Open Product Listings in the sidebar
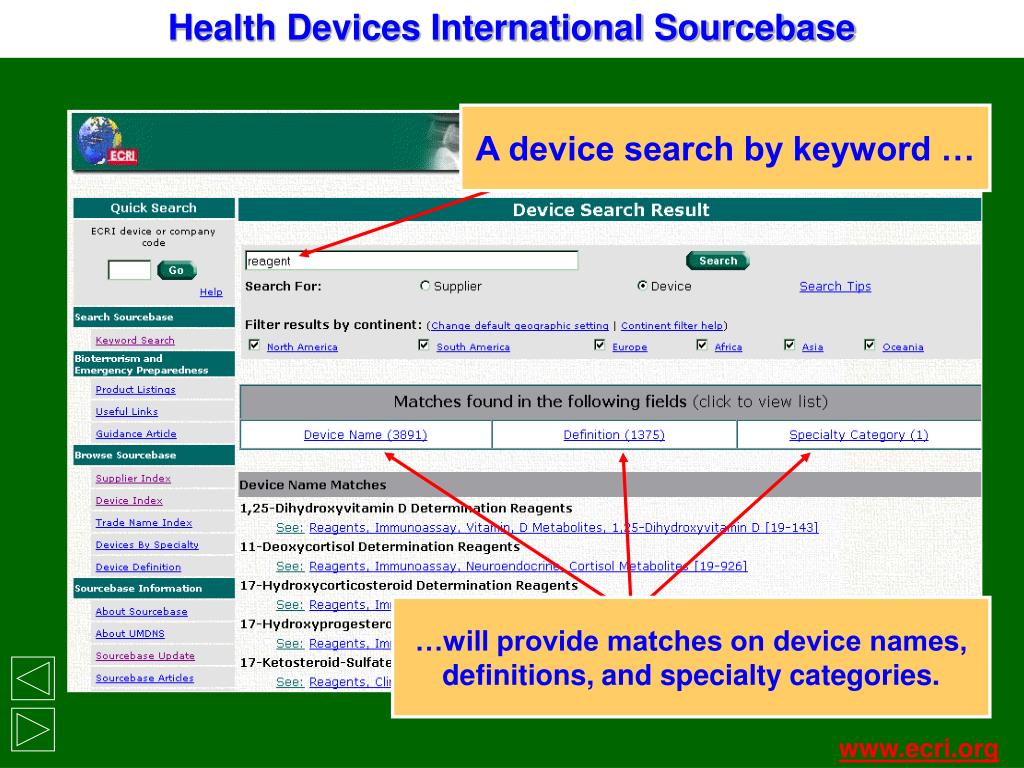The image size is (1024, 768). [136, 390]
